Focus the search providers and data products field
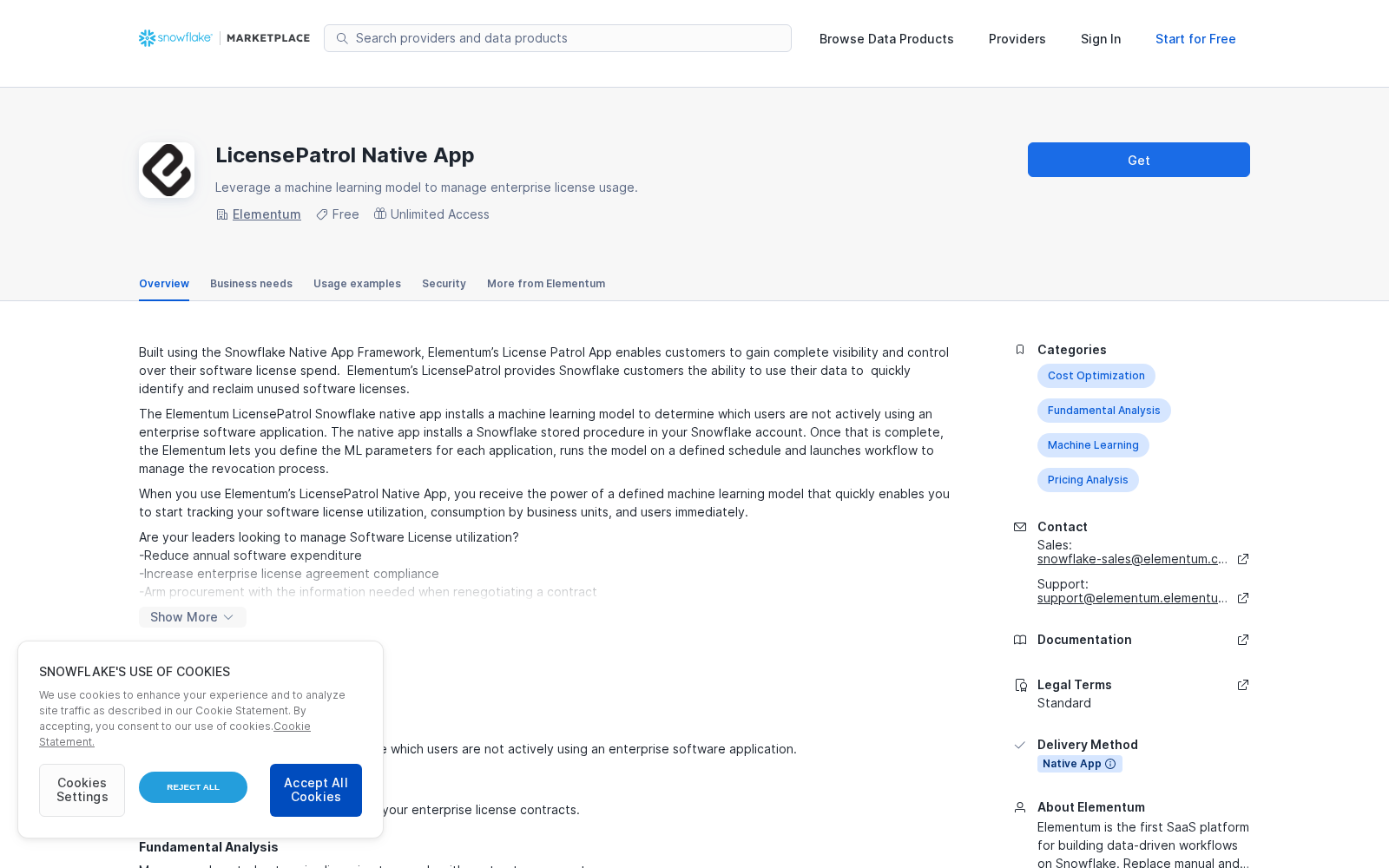The image size is (1389, 868). 557,38
